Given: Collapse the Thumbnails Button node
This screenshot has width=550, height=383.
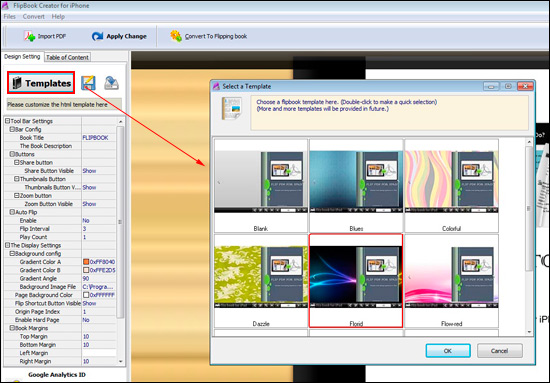Looking at the screenshot, I should (16, 179).
